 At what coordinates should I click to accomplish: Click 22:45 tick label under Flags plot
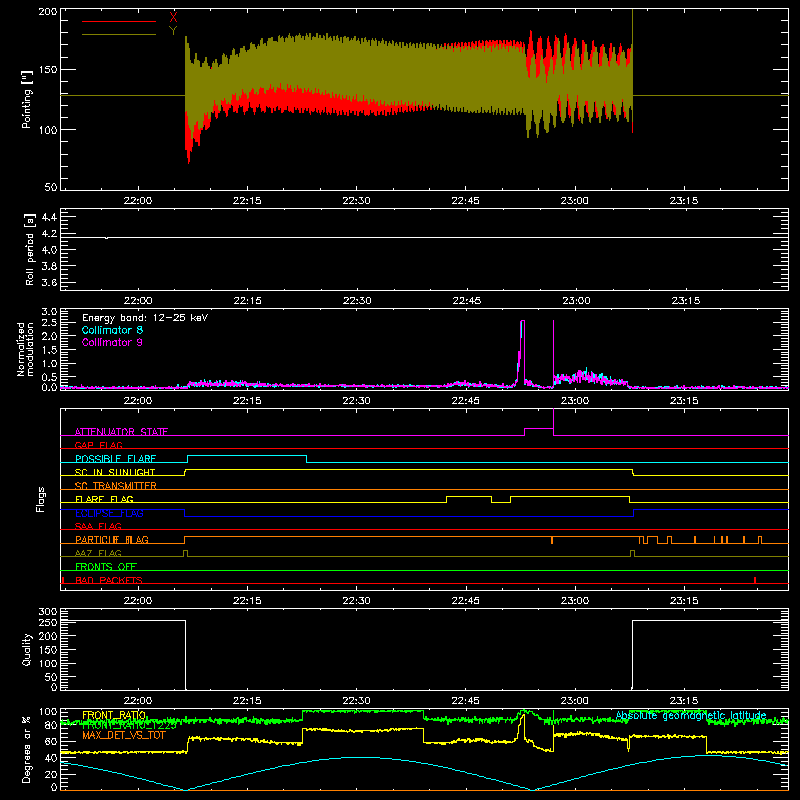(x=466, y=601)
